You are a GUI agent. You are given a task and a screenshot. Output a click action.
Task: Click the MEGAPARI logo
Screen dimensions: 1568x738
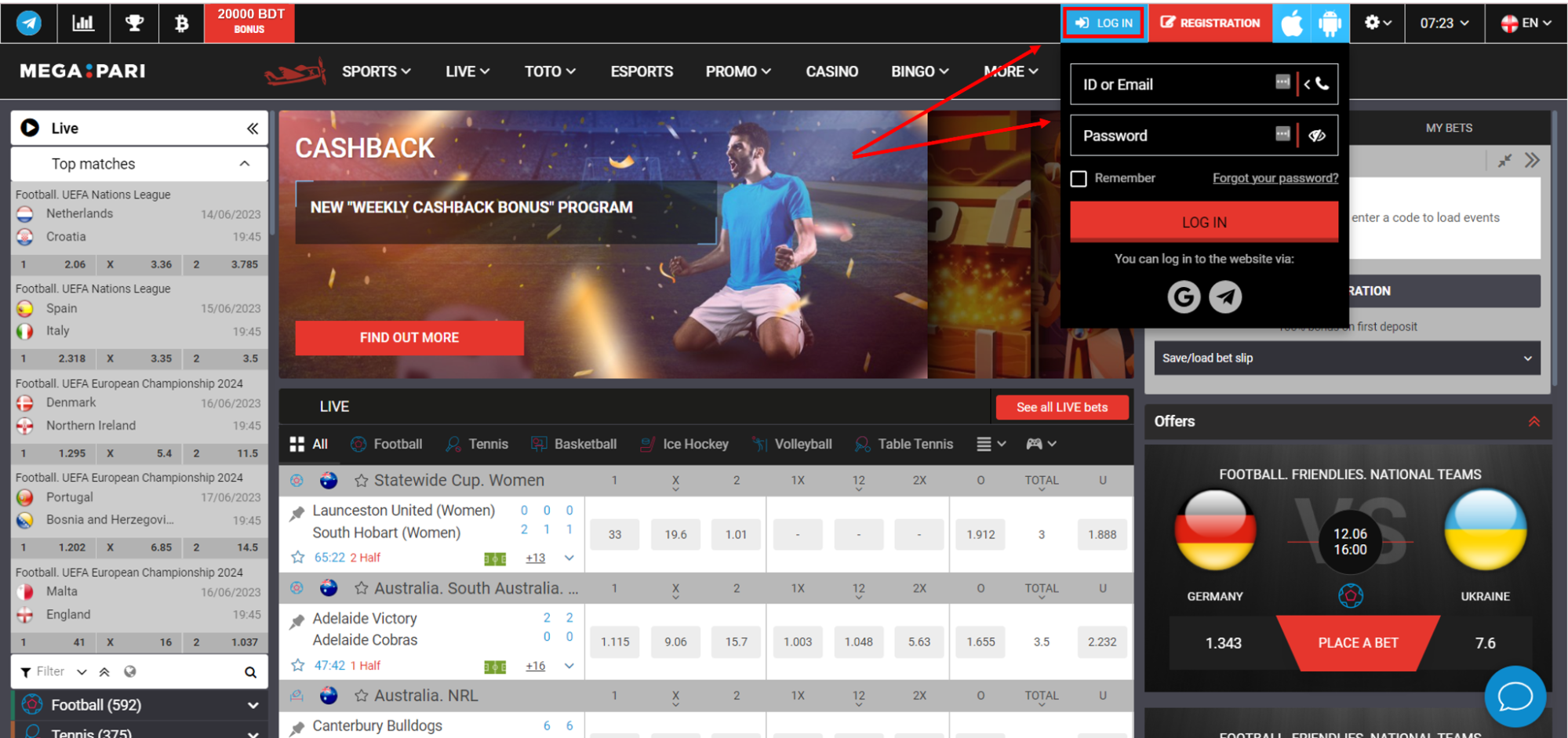[82, 71]
